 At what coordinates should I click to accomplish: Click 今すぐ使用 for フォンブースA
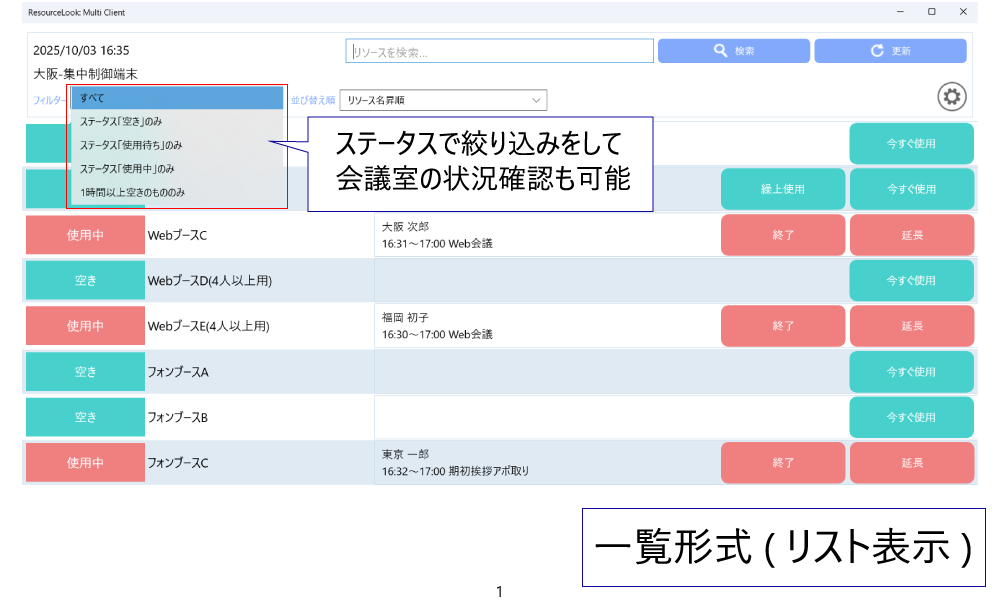911,372
